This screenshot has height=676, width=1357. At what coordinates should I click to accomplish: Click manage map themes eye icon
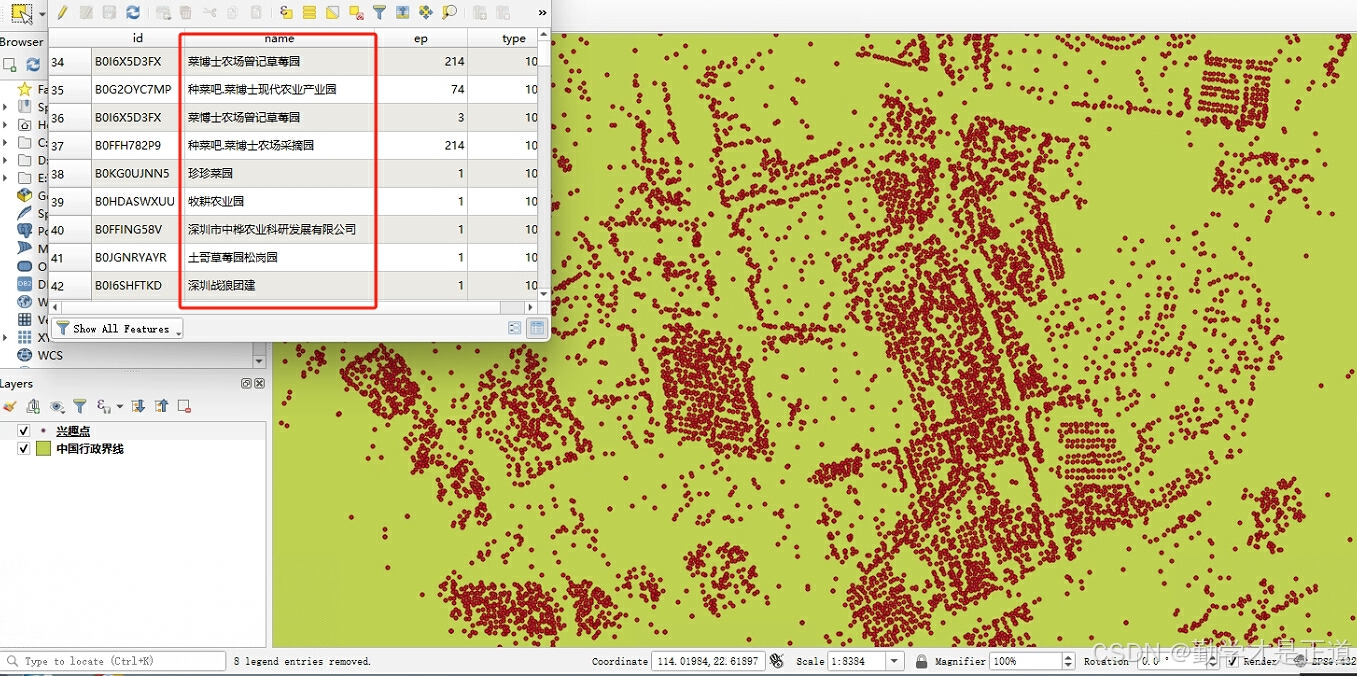[x=57, y=406]
